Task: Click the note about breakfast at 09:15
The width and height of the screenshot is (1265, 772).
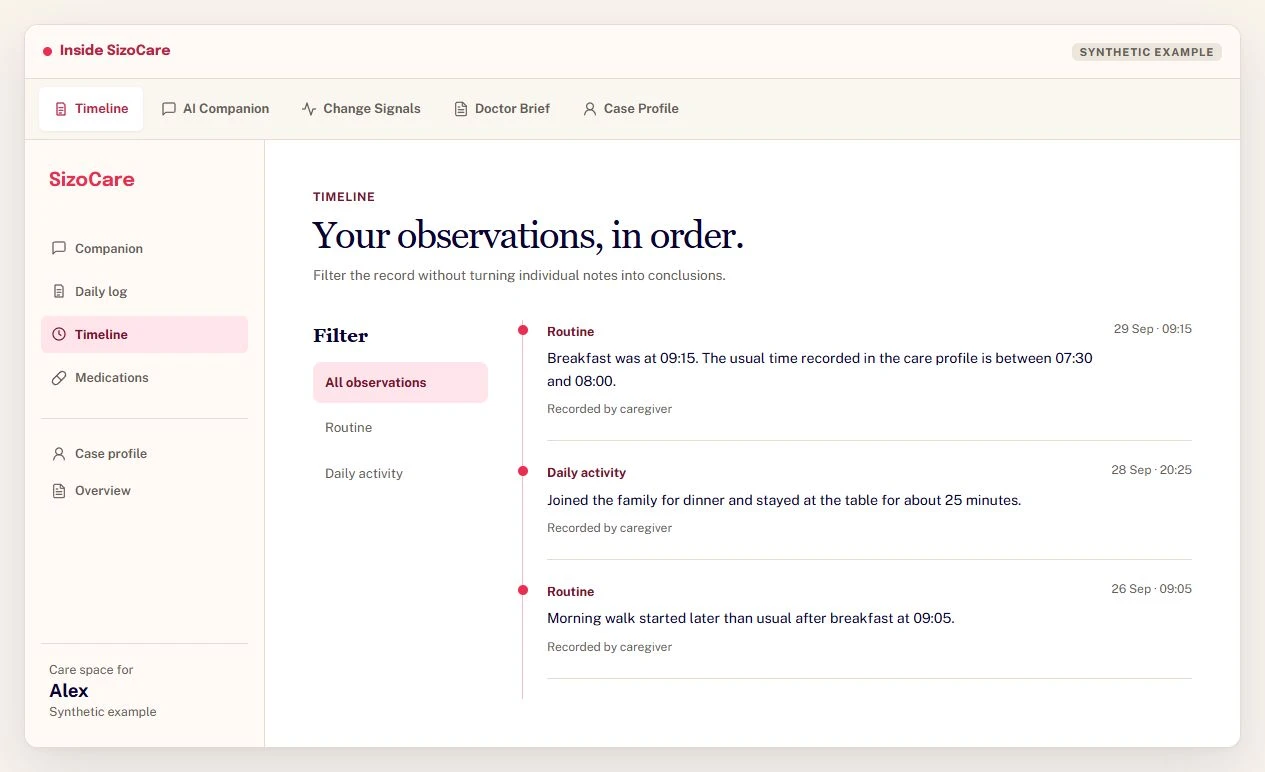Action: pyautogui.click(x=820, y=369)
